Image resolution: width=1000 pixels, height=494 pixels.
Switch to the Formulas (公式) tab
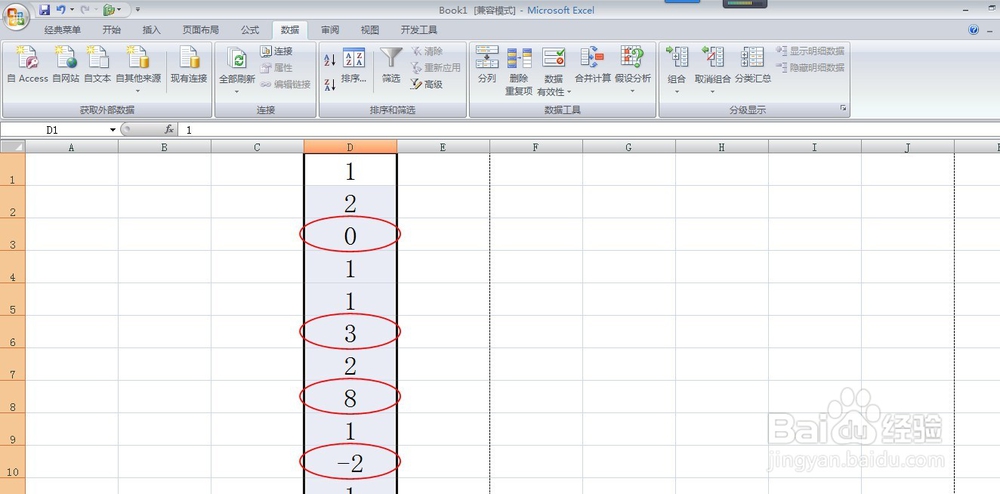coord(250,30)
